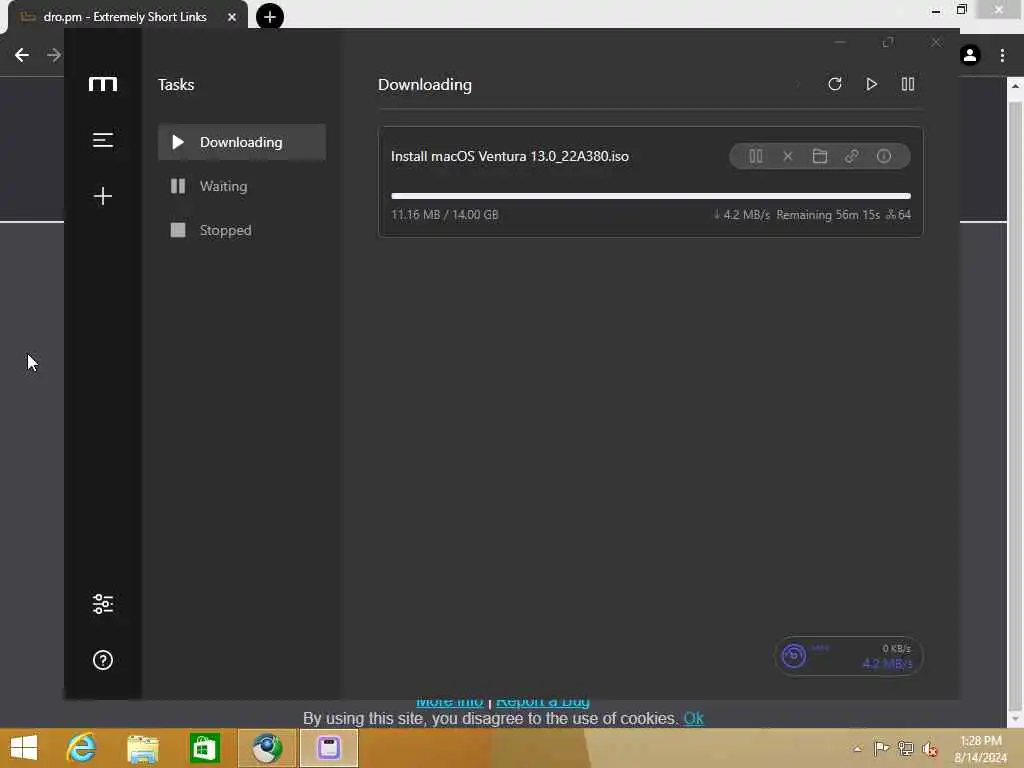Open Internet Explorer from taskbar

pyautogui.click(x=81, y=748)
